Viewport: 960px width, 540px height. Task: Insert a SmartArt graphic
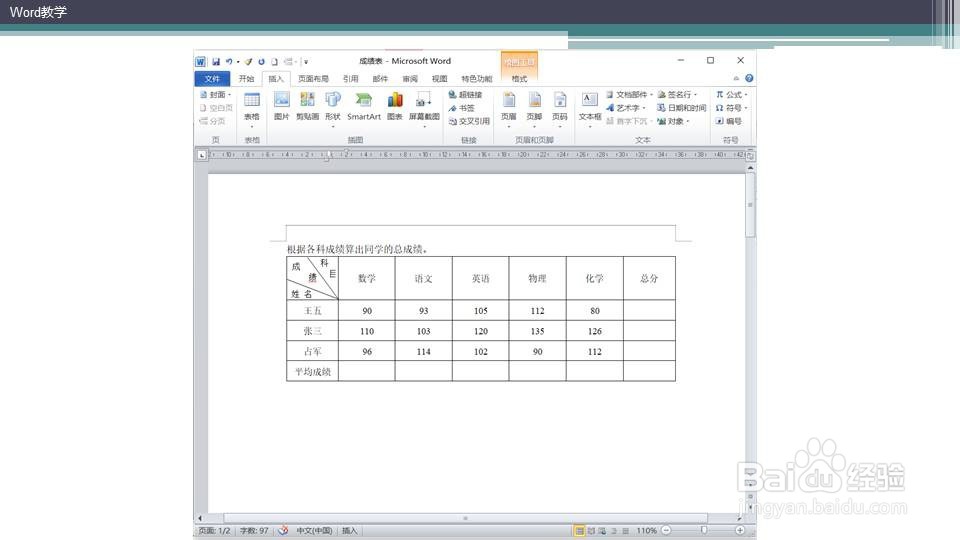coord(364,106)
